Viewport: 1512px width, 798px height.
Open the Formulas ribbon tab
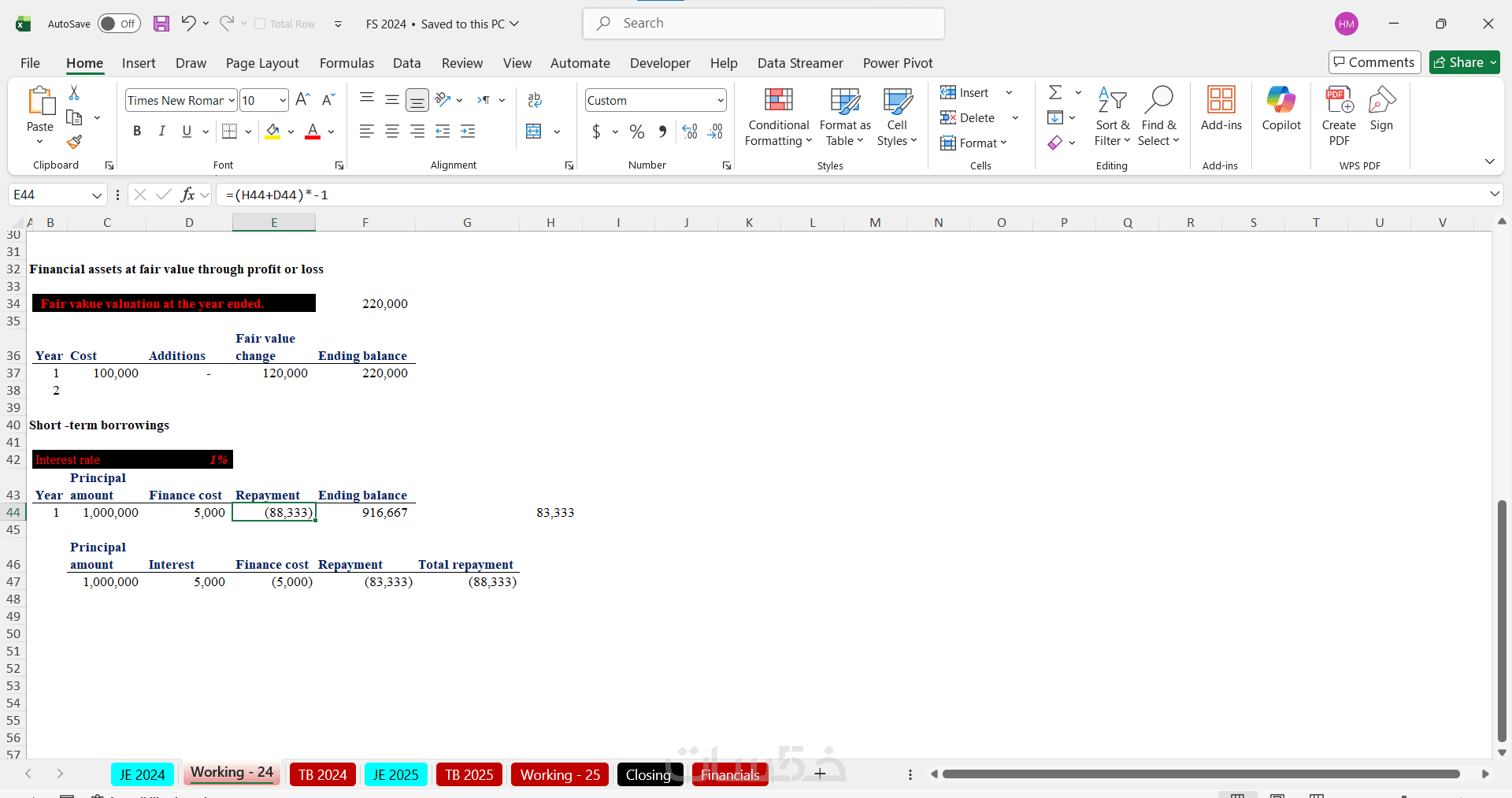click(346, 63)
